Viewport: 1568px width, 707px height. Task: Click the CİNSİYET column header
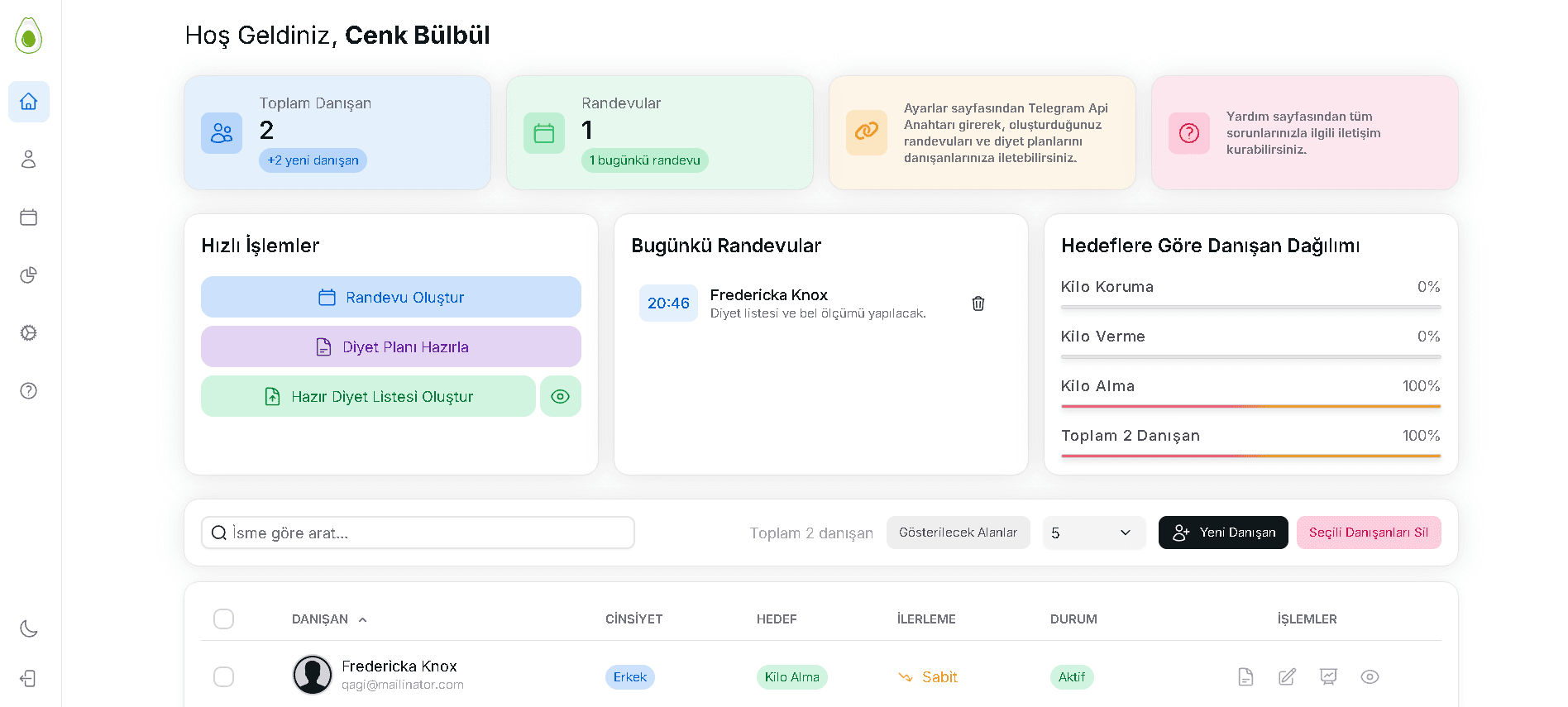tap(634, 619)
